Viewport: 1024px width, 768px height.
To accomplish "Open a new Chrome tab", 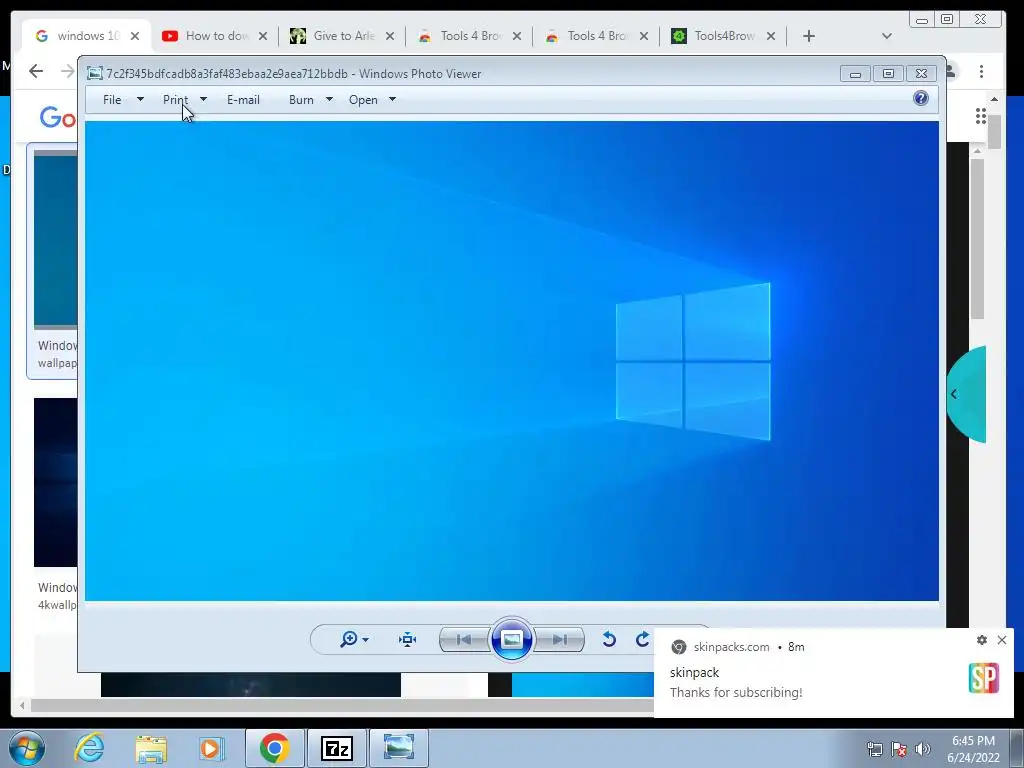I will pos(808,36).
